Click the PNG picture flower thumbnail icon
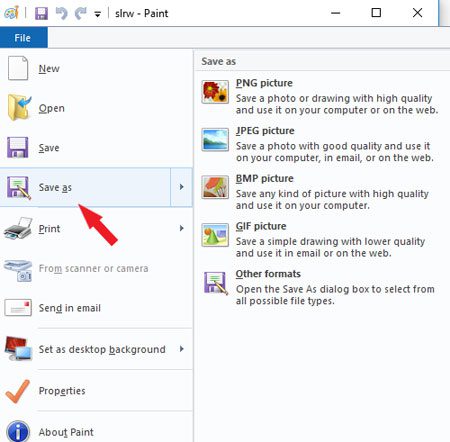Viewport: 450px width, 442px height. coord(215,92)
